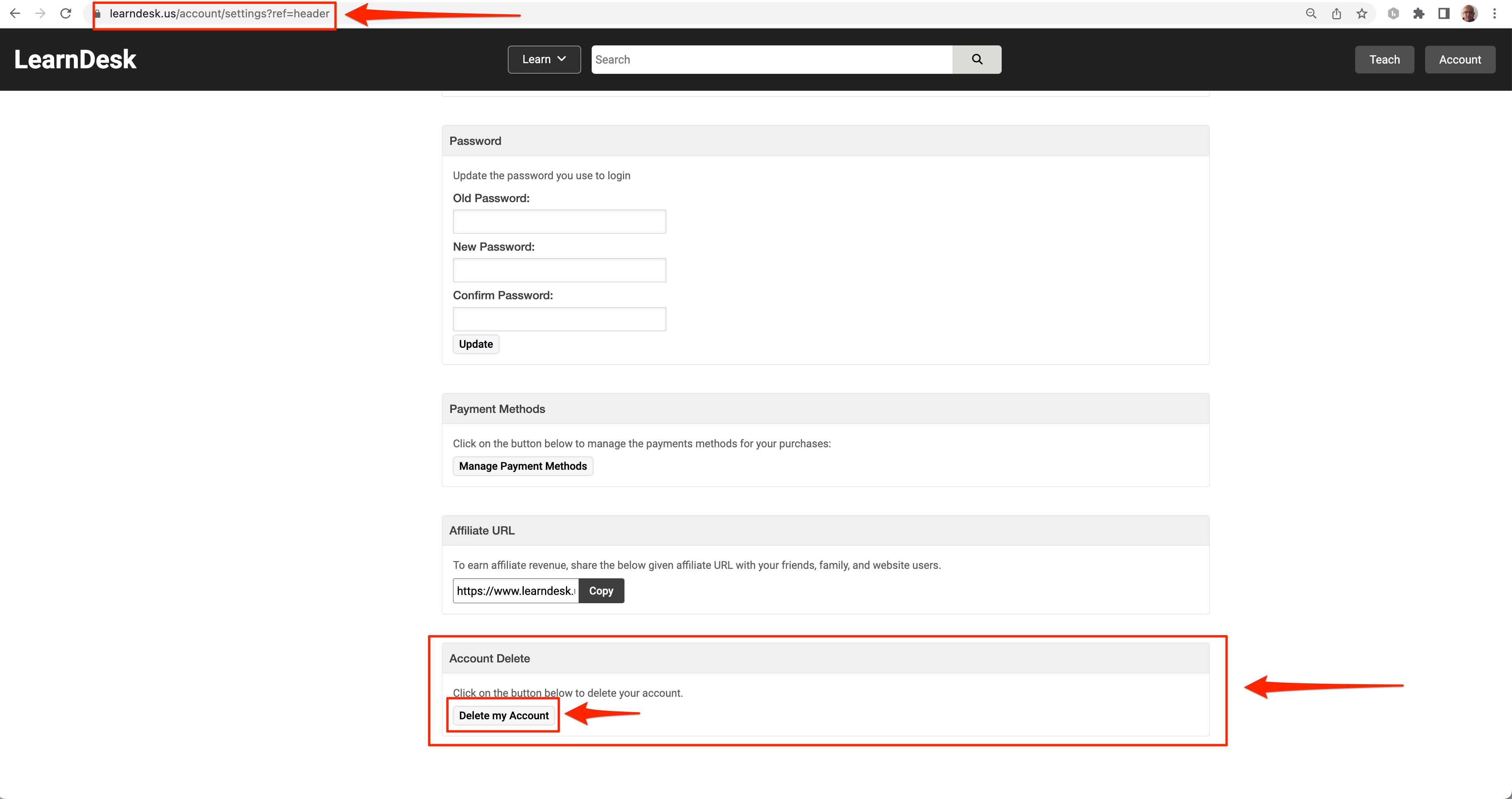Click the Password section heading
The width and height of the screenshot is (1512, 799).
[x=476, y=141]
